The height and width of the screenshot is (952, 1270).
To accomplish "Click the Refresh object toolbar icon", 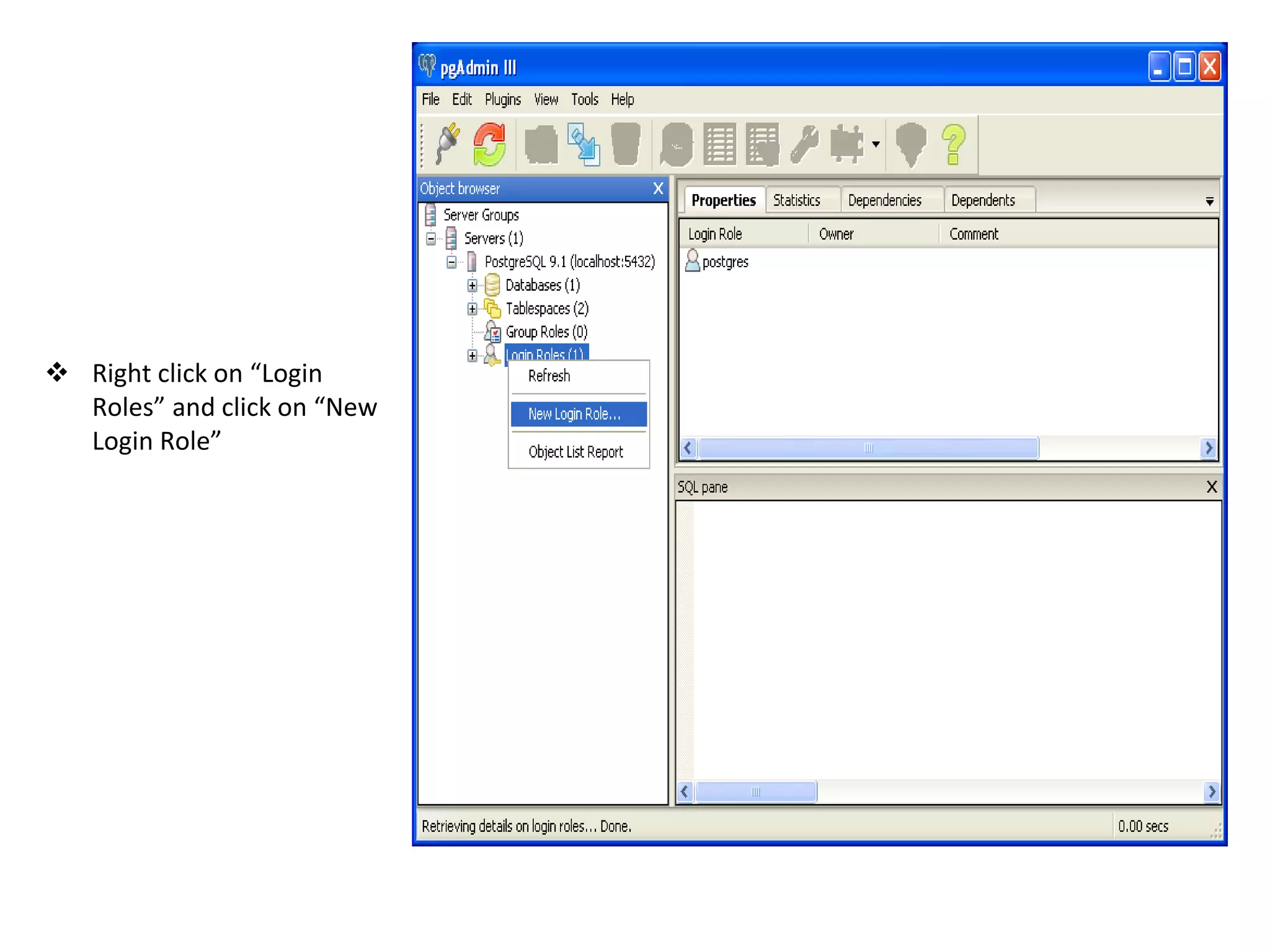I will (x=490, y=144).
